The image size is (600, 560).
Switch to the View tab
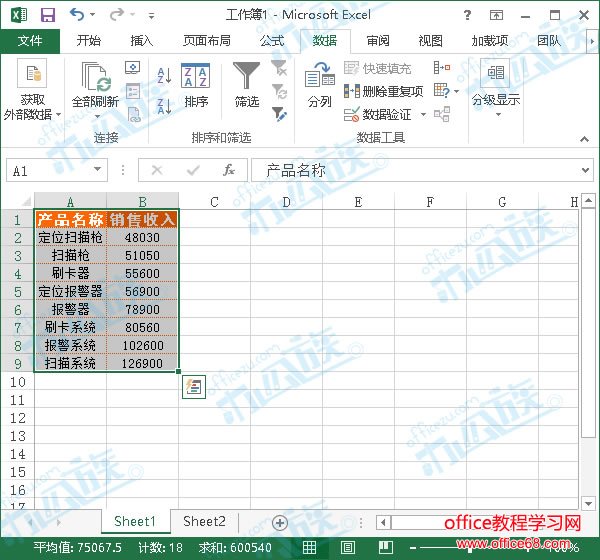point(430,41)
